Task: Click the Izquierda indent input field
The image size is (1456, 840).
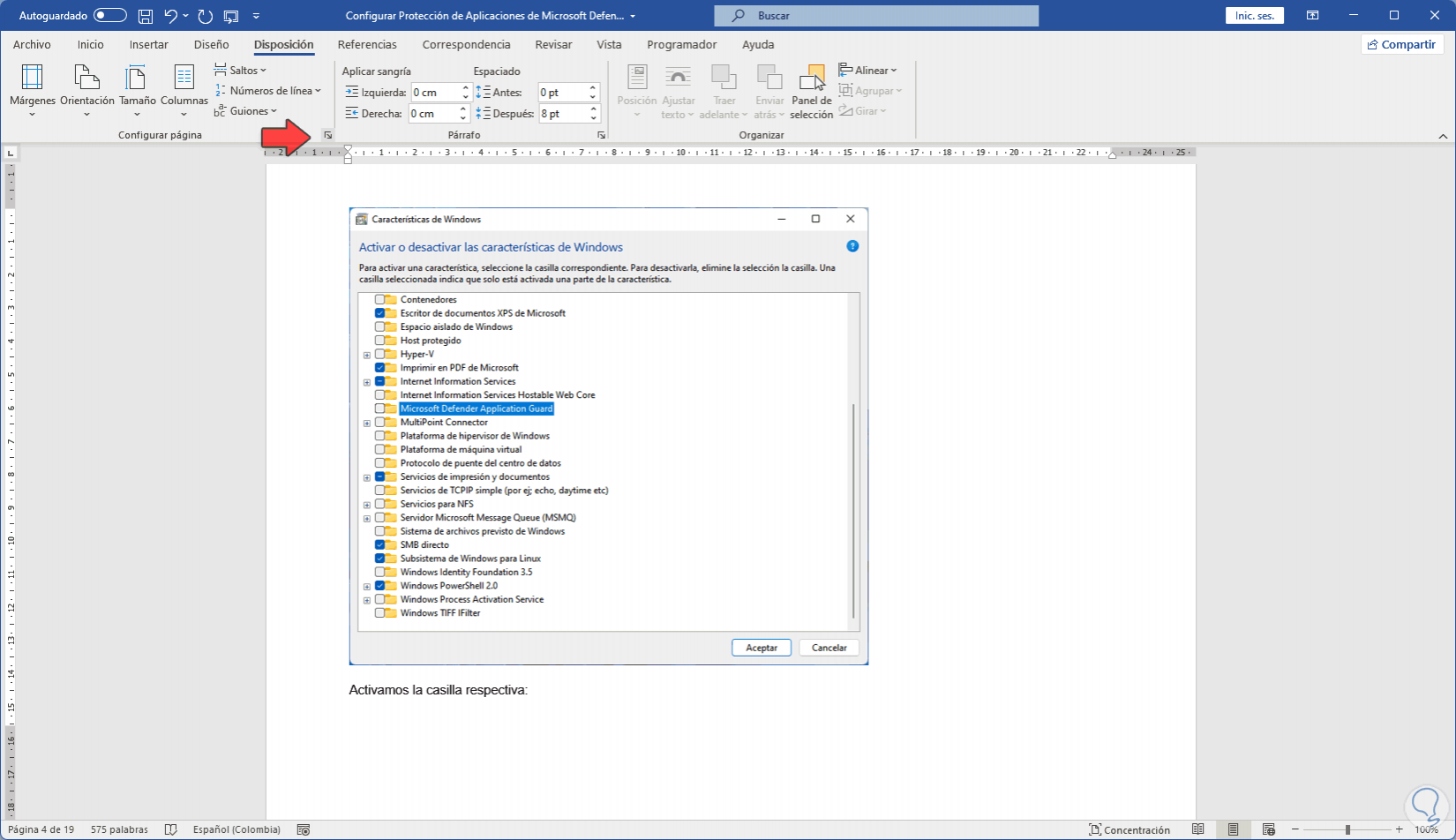Action: pyautogui.click(x=434, y=93)
